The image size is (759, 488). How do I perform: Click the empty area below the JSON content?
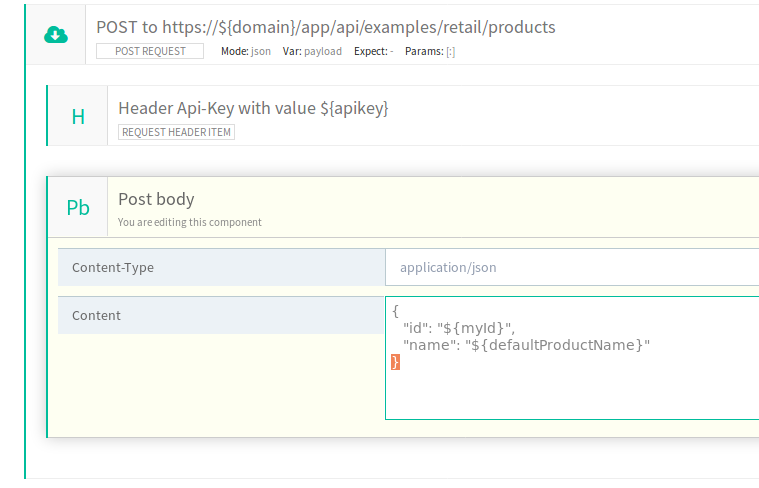(570, 395)
